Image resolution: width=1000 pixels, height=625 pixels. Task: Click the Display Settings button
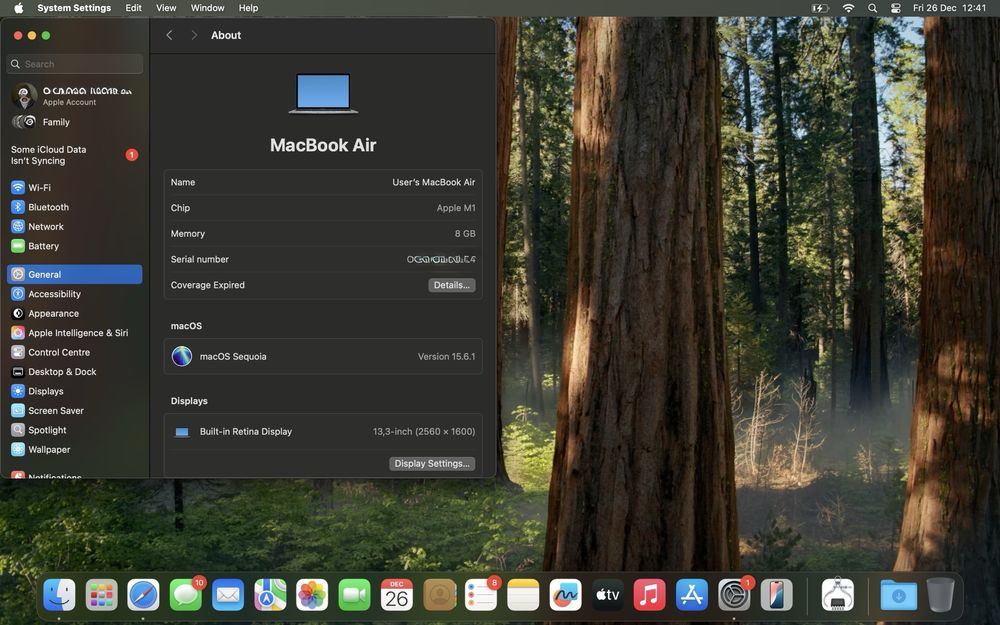click(432, 464)
